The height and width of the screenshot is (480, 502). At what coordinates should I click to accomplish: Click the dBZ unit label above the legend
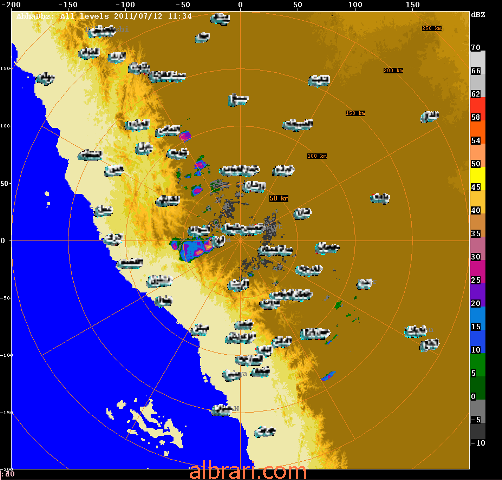478,15
